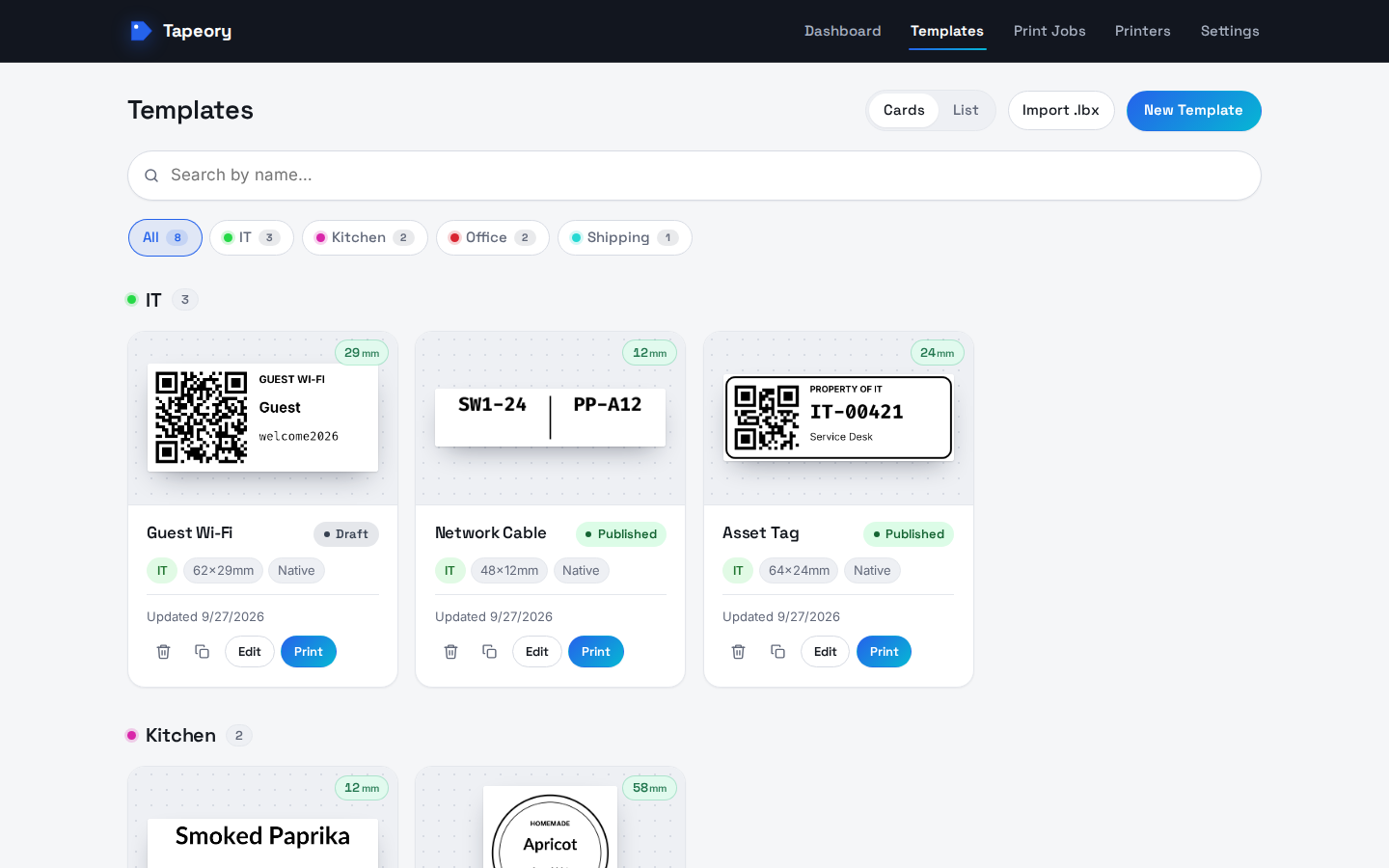Click Import .lbx button
The width and height of the screenshot is (1389, 868).
[1061, 110]
